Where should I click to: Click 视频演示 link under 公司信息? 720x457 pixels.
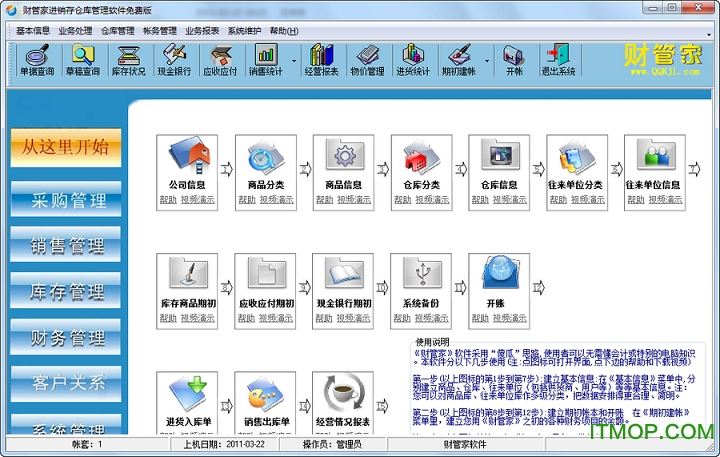[198, 200]
